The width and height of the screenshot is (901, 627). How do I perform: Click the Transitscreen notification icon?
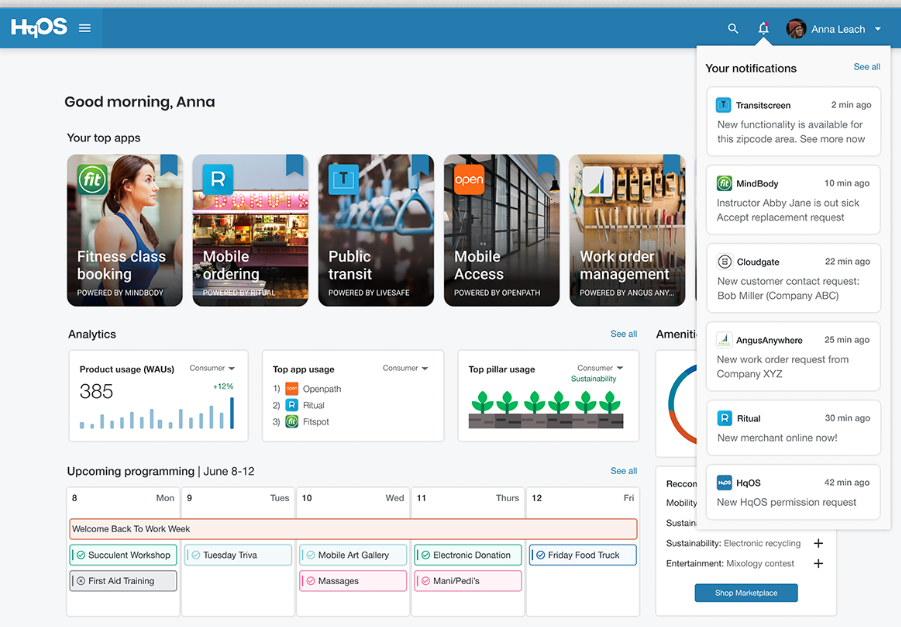coord(723,105)
